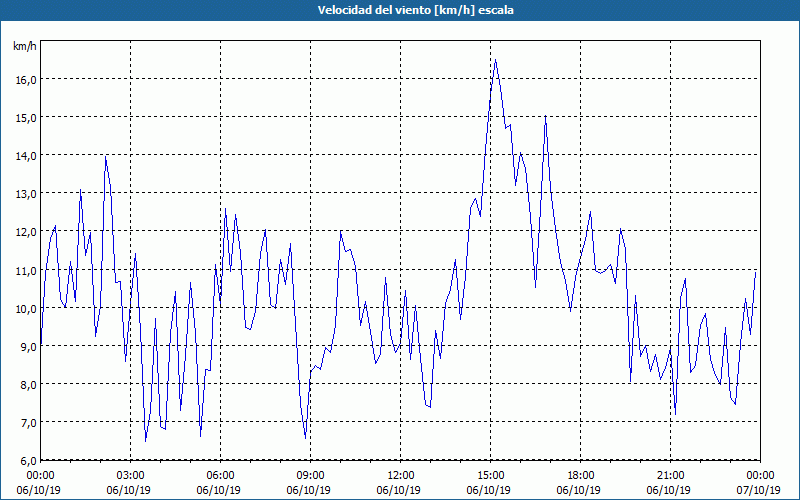Click the "00:00" label above date 07/10/19
This screenshot has height=500, width=800.
[760, 476]
